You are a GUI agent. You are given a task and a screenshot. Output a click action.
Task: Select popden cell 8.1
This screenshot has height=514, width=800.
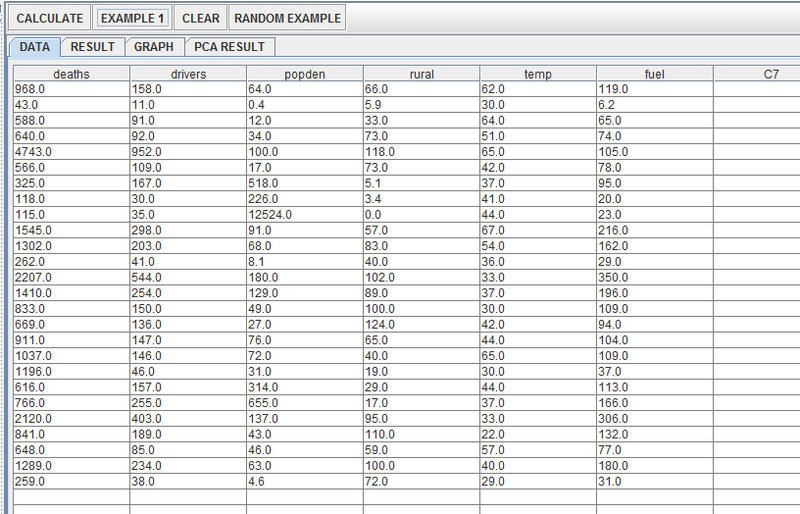tap(305, 262)
